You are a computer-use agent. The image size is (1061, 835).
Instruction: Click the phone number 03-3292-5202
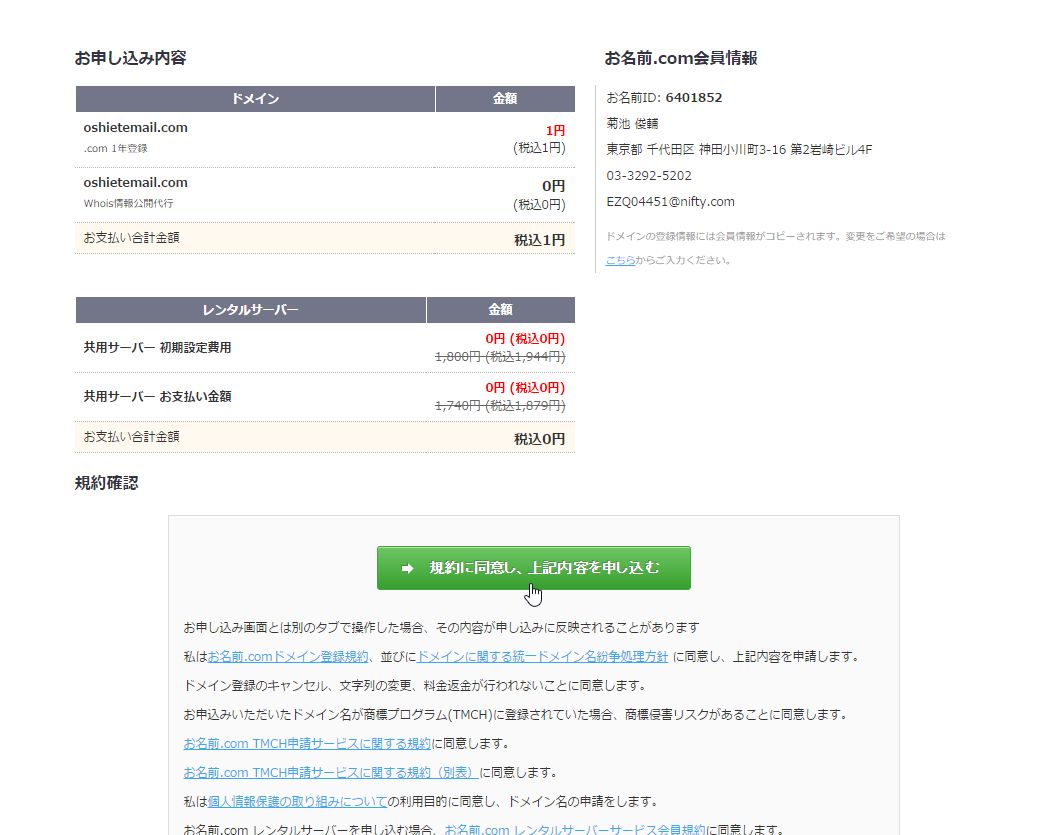[649, 176]
